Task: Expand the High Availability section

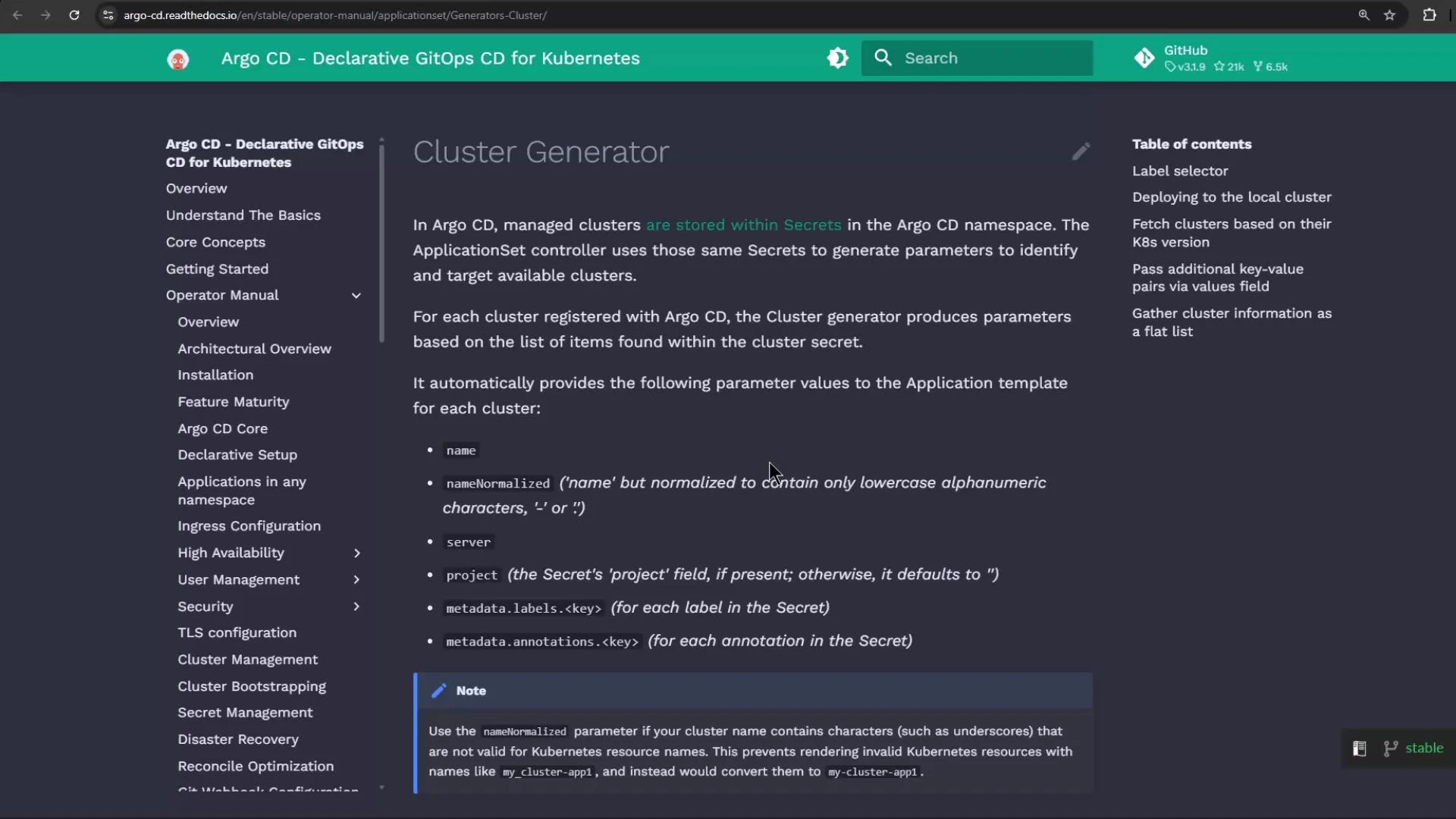Action: click(x=356, y=554)
